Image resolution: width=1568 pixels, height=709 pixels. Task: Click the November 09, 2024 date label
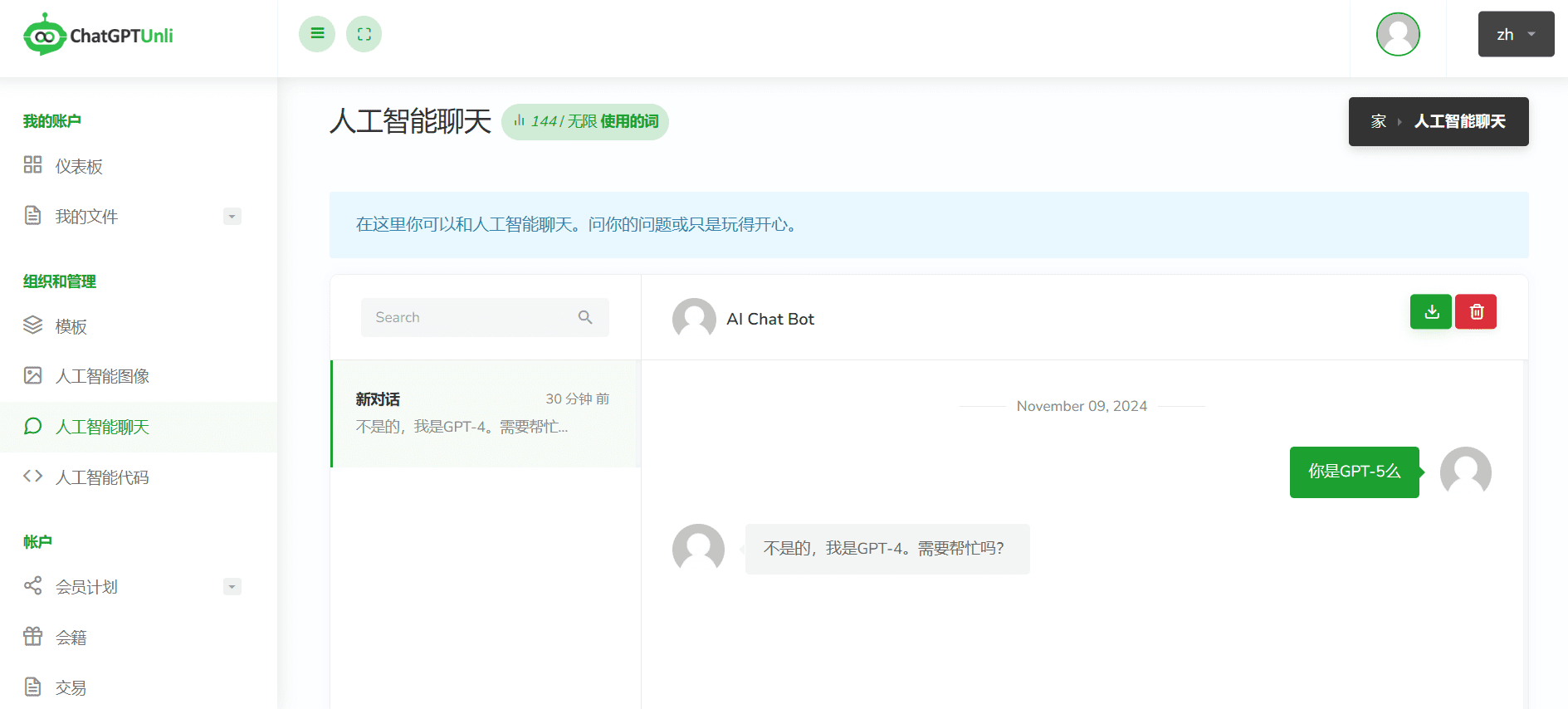1082,406
